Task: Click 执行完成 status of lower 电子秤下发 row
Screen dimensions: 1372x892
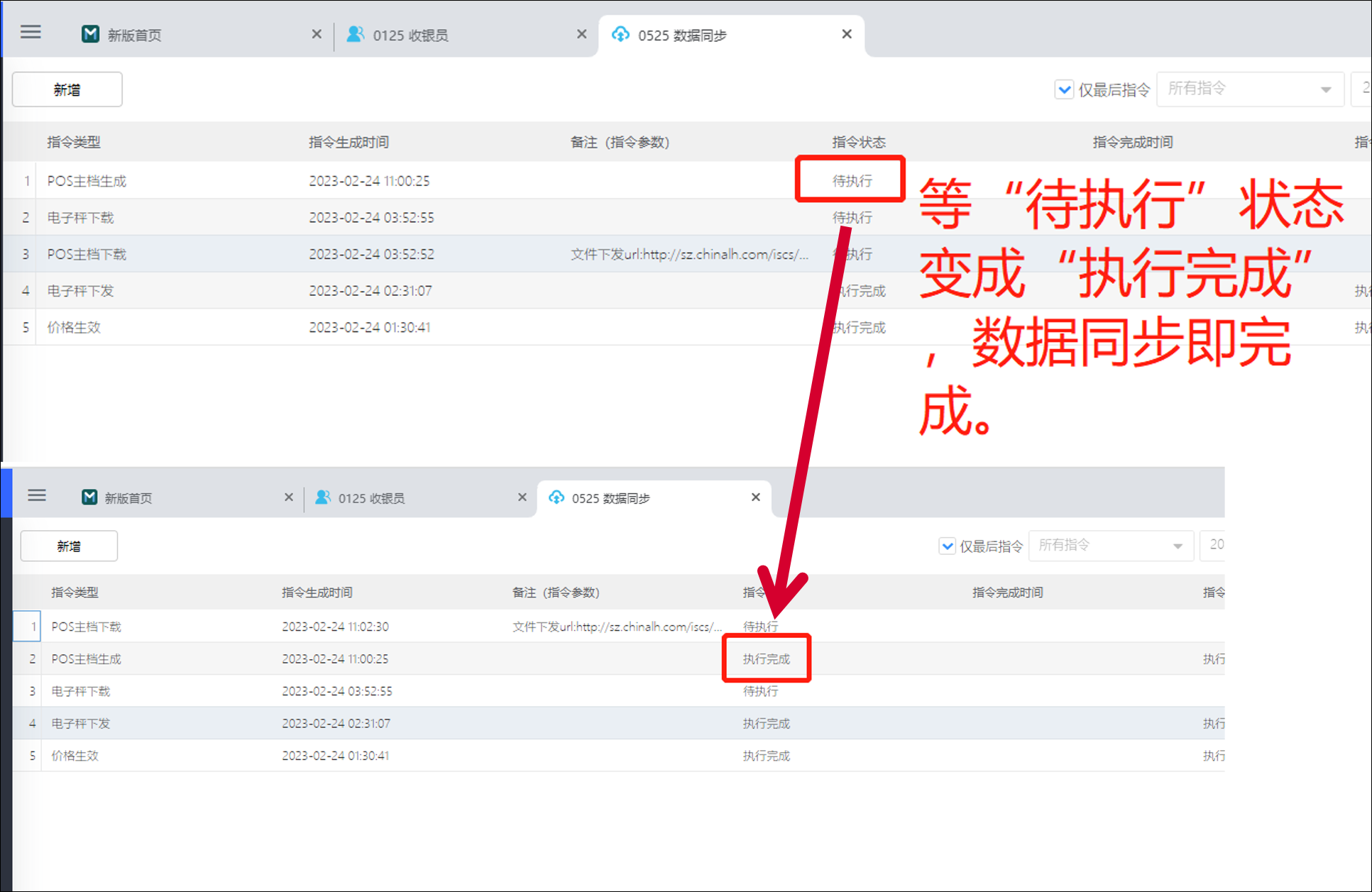Action: 767,724
